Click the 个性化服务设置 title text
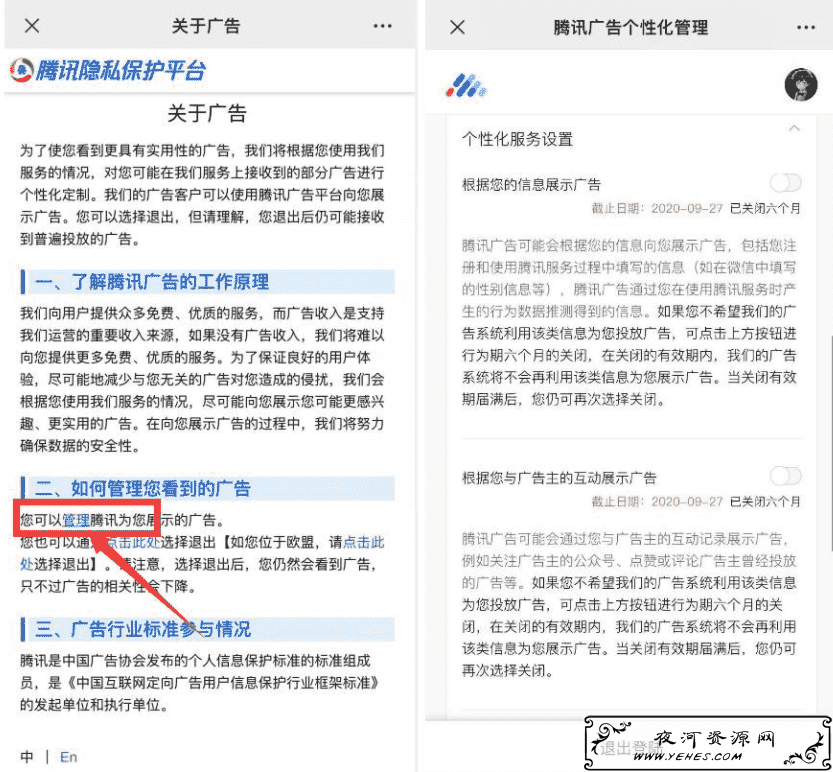 click(x=517, y=139)
